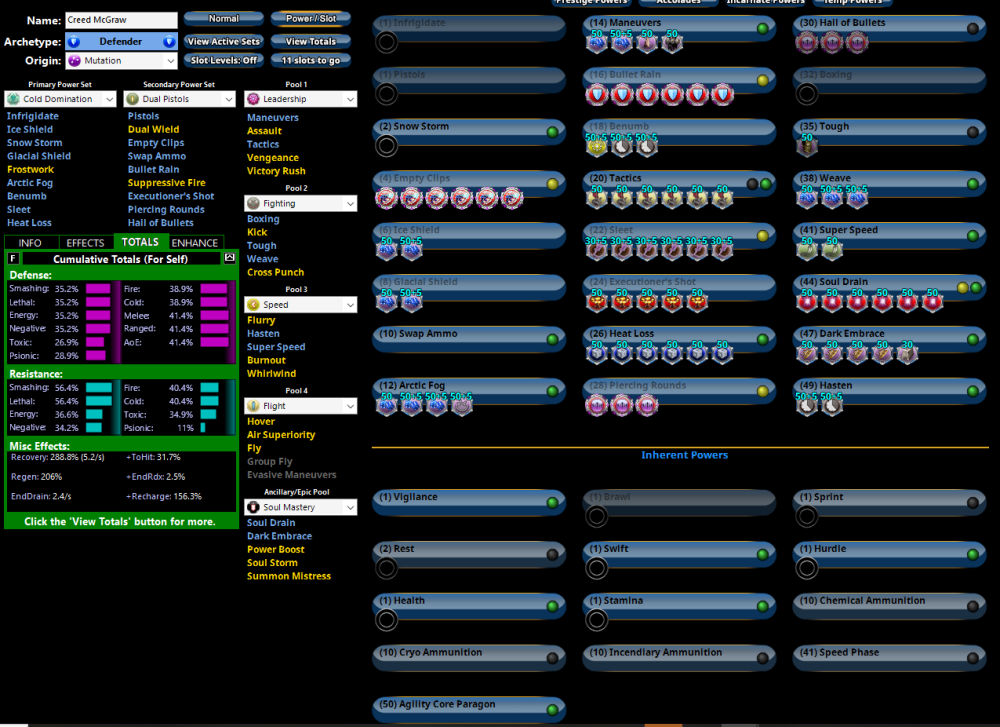This screenshot has height=727, width=1000.
Task: Select the single enhancement icon under Tough
Action: coord(806,146)
